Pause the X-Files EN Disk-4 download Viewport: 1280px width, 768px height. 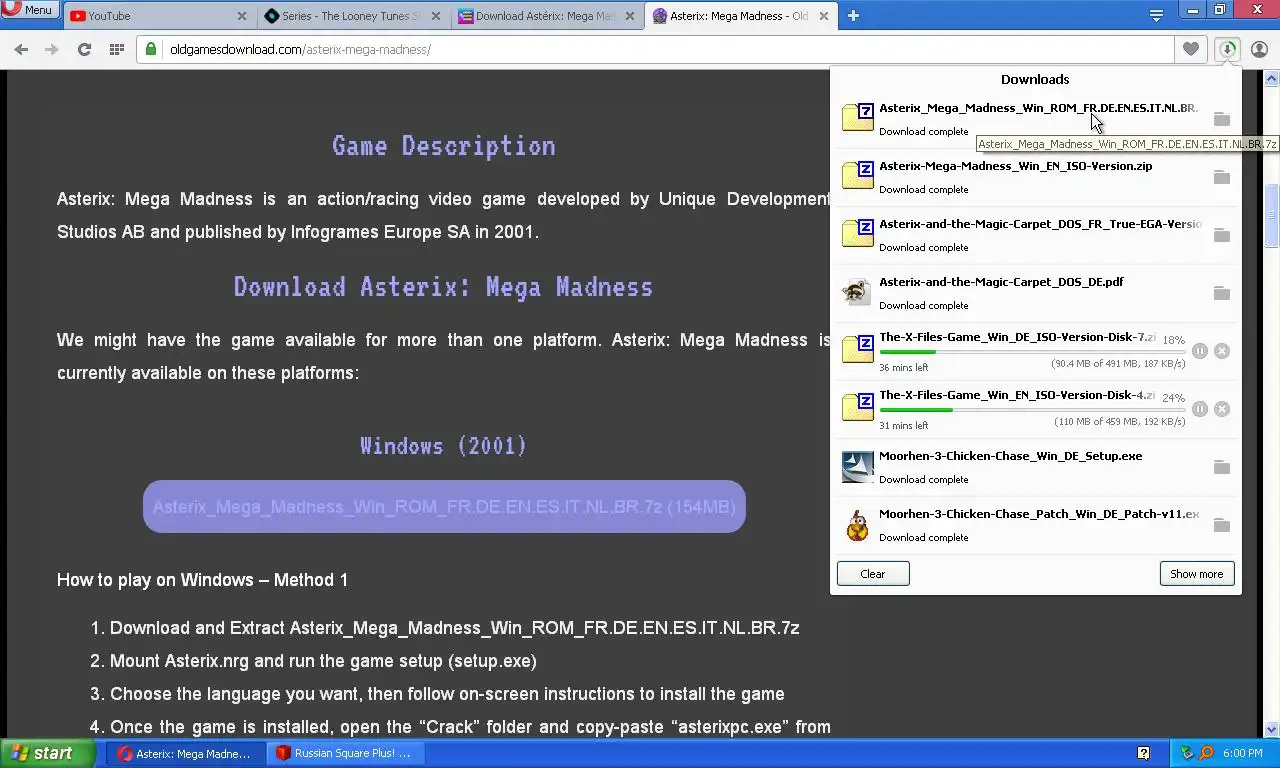click(x=1200, y=409)
